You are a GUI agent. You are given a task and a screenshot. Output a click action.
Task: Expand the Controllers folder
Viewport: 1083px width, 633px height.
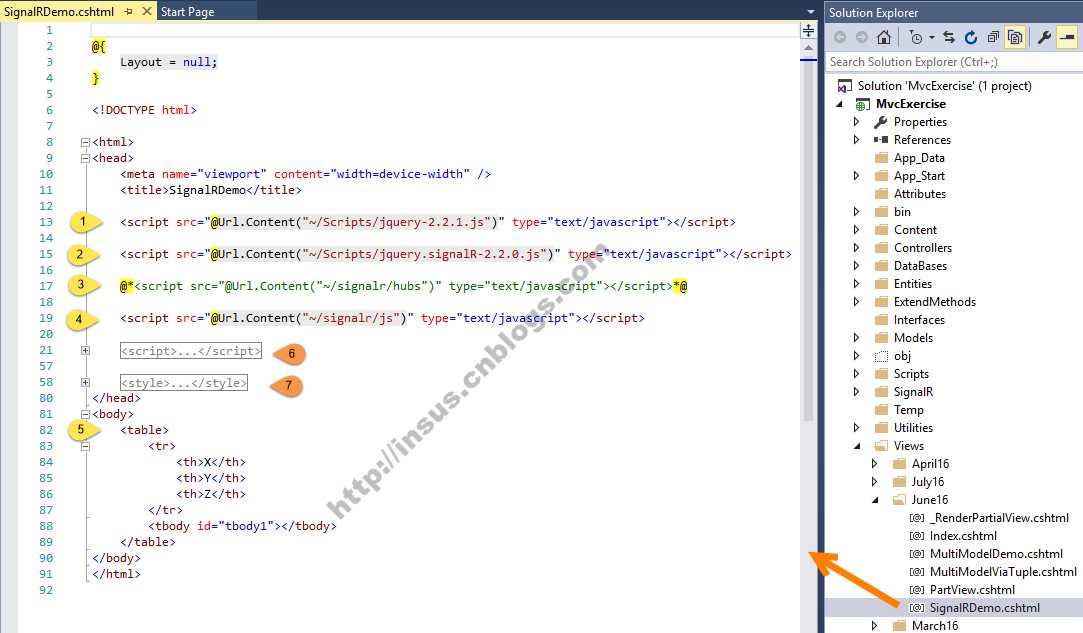tap(856, 247)
